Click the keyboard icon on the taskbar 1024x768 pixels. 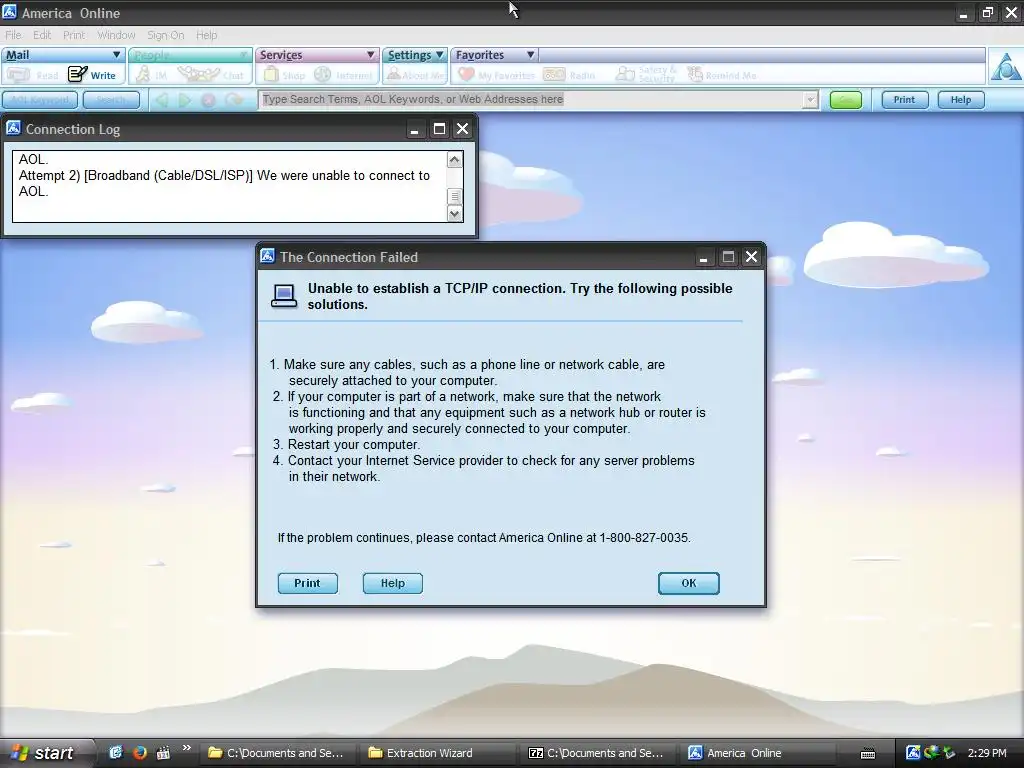pos(868,754)
